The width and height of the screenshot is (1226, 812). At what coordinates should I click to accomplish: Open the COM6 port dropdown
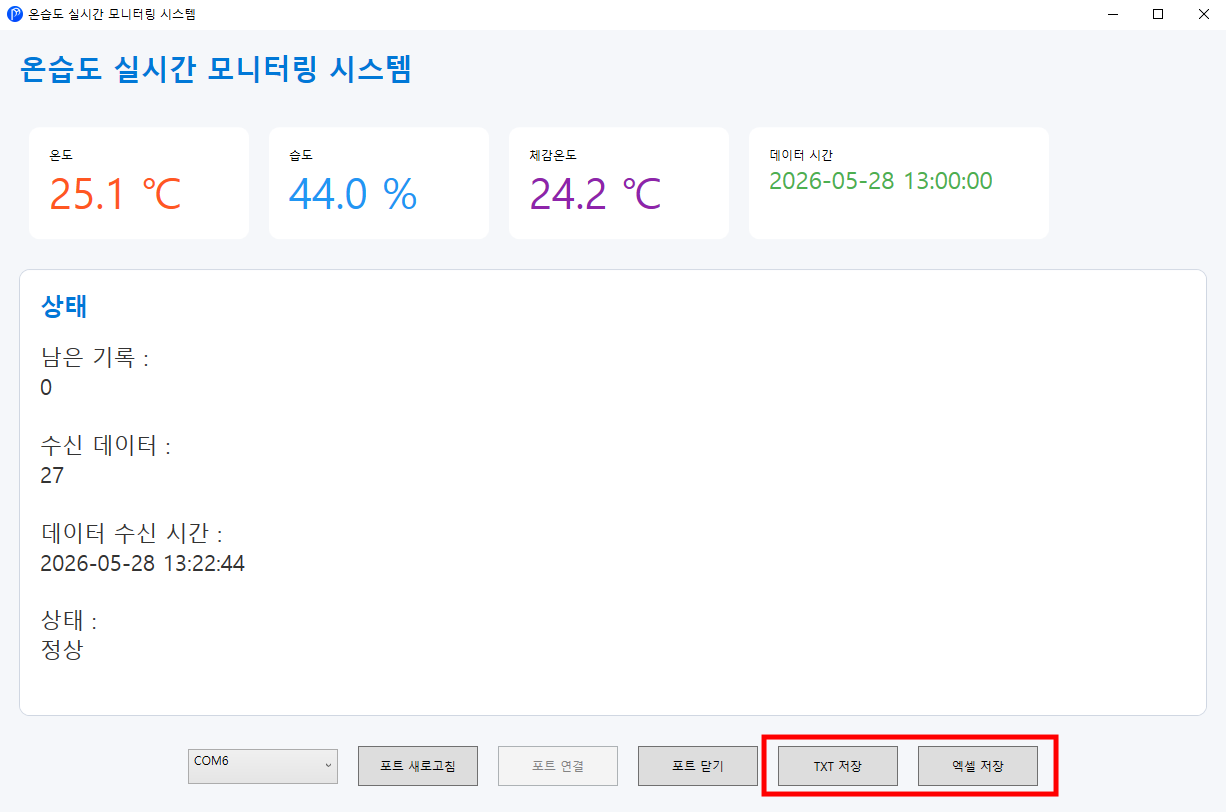coord(263,766)
